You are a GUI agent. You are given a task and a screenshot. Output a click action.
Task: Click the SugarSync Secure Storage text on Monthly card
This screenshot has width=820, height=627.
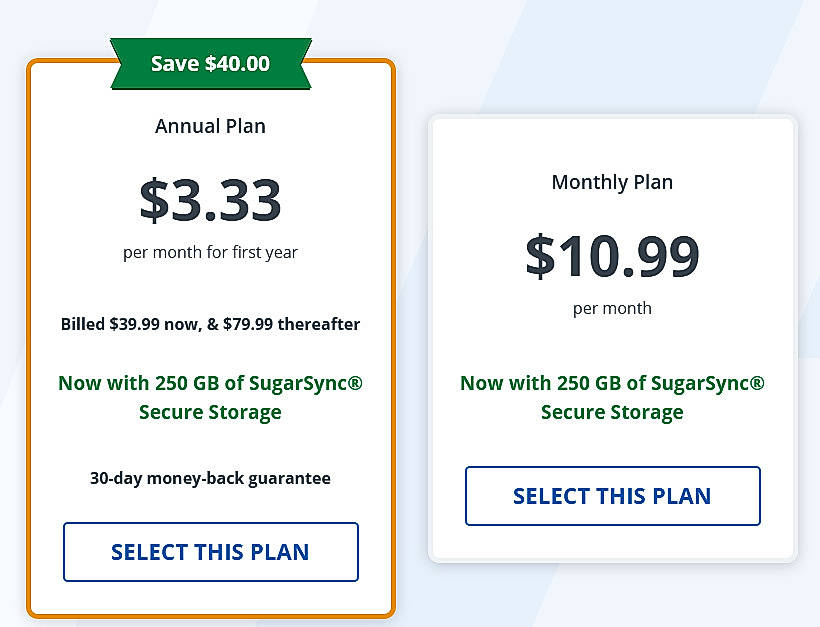coord(612,397)
